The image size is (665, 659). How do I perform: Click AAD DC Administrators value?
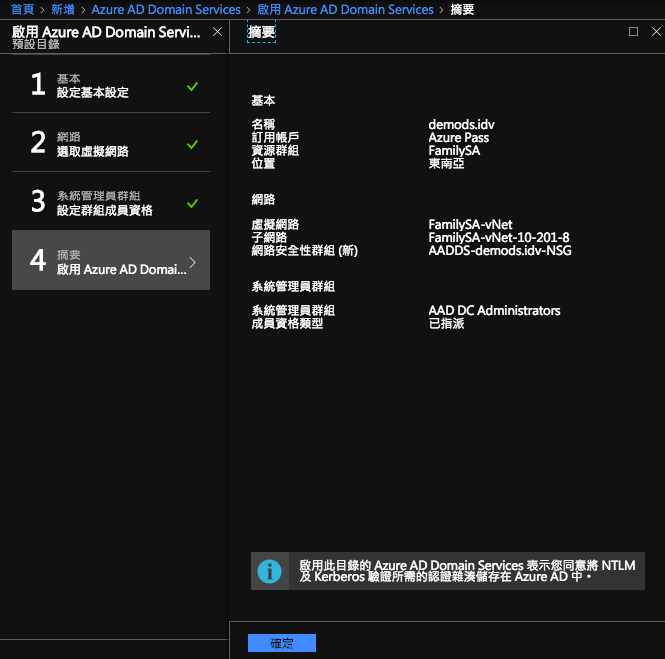click(494, 311)
